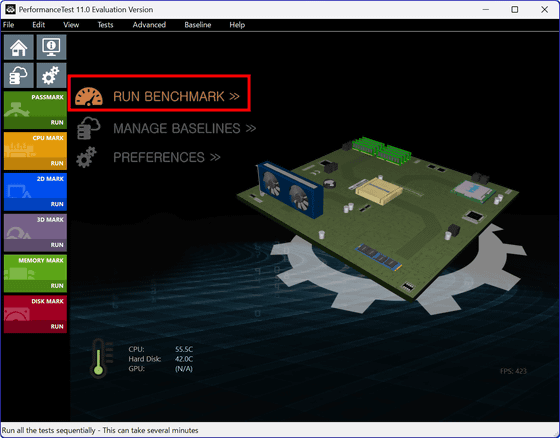Click the Manage Baselines cloud icon

point(89,128)
